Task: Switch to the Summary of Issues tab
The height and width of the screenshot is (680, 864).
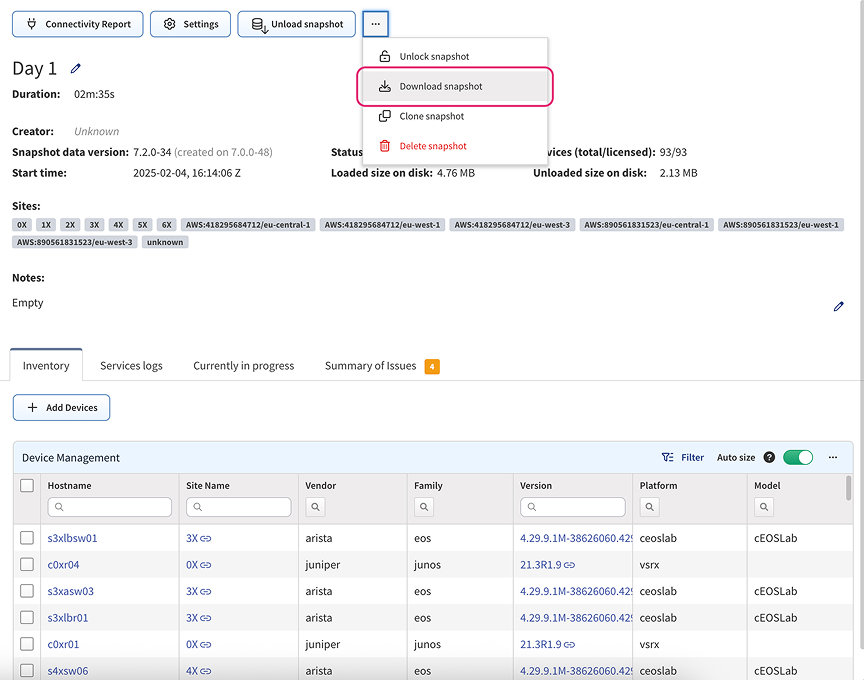Action: click(370, 366)
